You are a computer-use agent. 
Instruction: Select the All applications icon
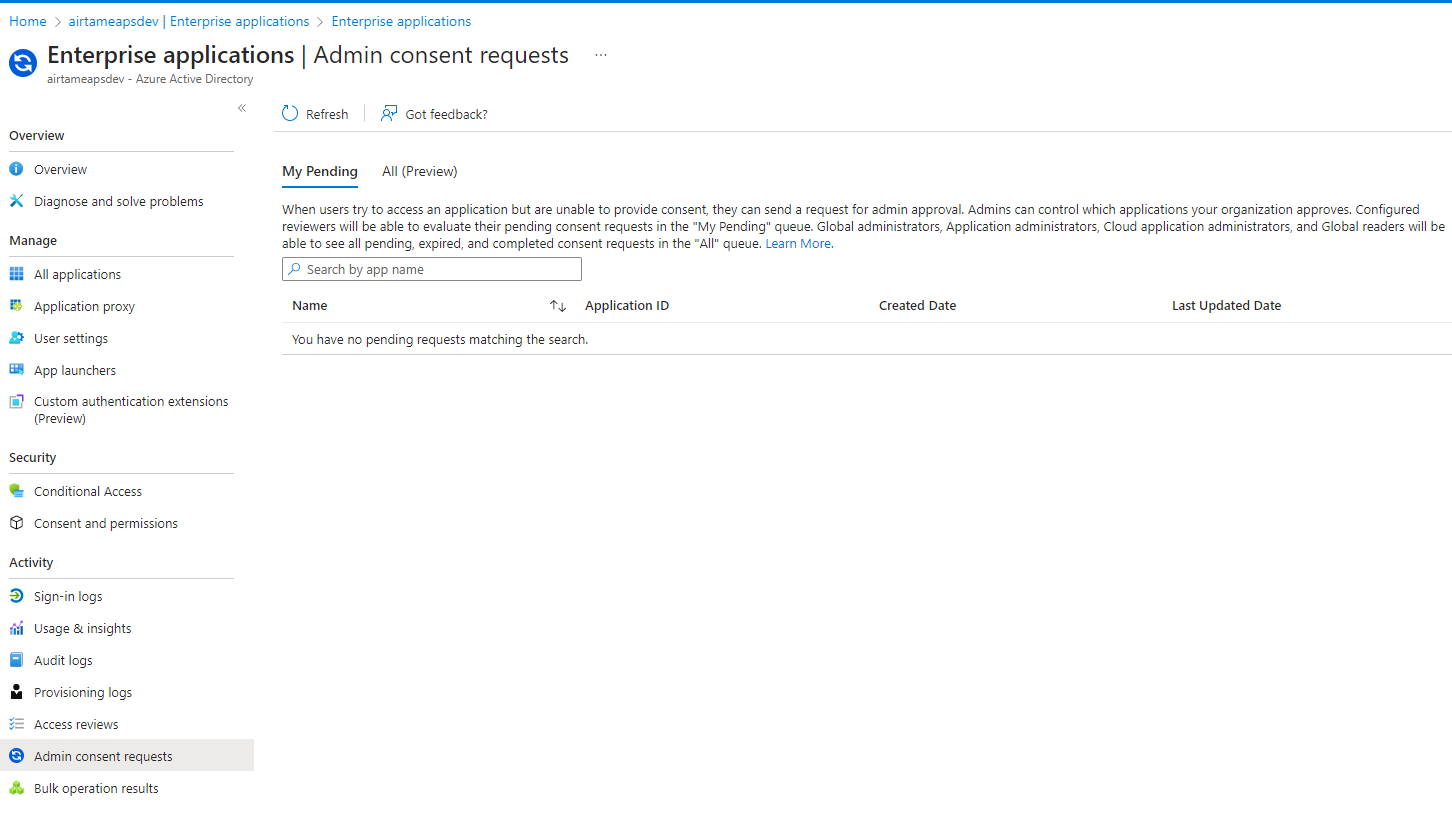click(x=17, y=273)
